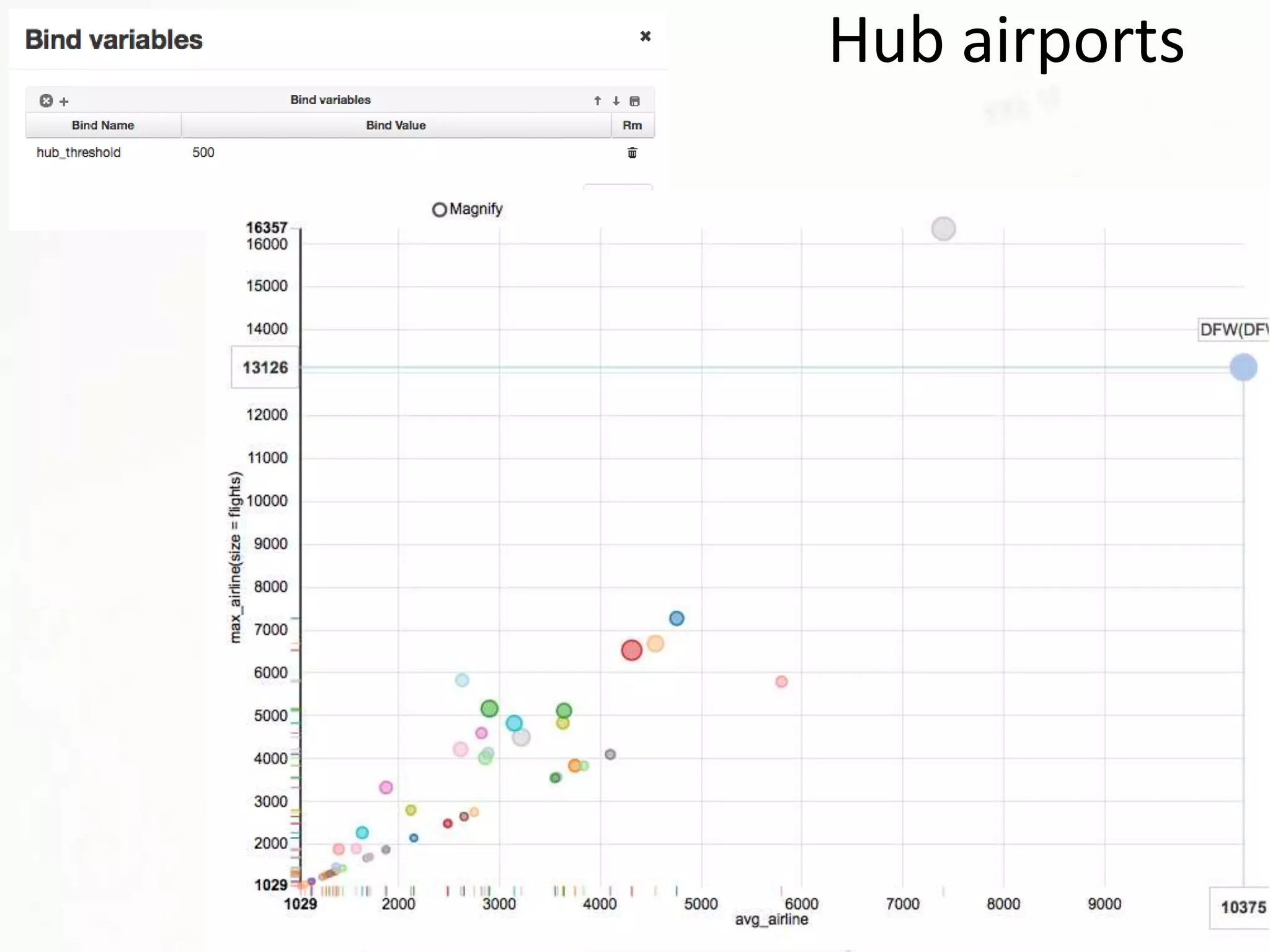The width and height of the screenshot is (1270, 952).
Task: Click the cyan bubble near avg 3100
Action: tap(513, 723)
